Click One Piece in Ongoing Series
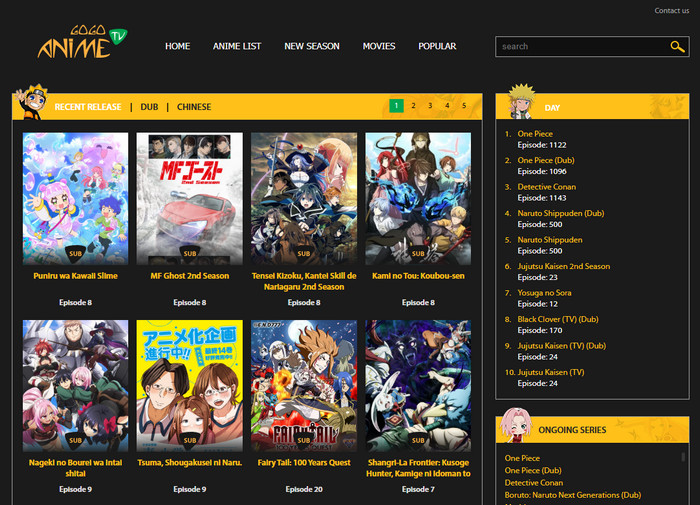This screenshot has width=700, height=505. tap(522, 458)
